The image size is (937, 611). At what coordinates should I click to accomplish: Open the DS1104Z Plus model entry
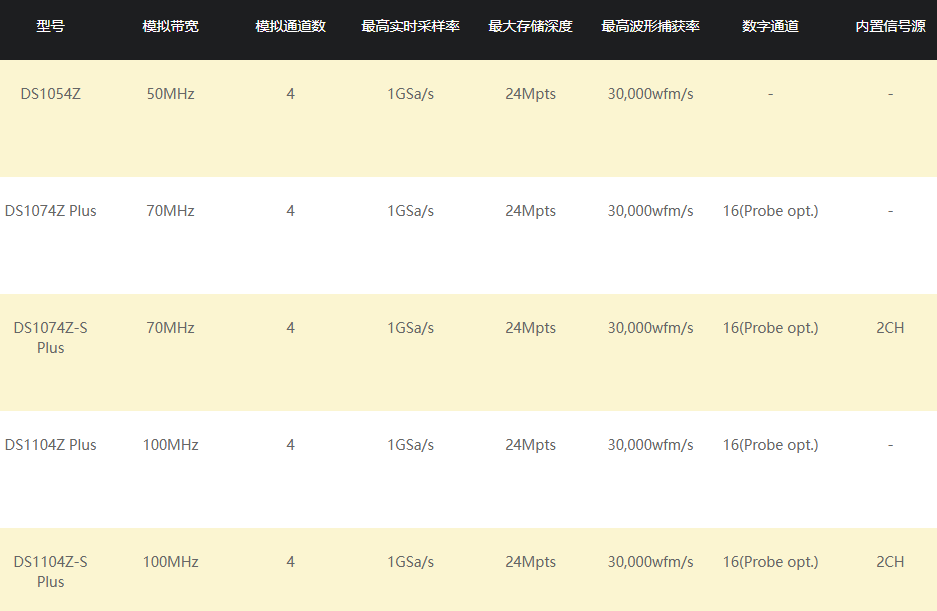click(x=50, y=445)
